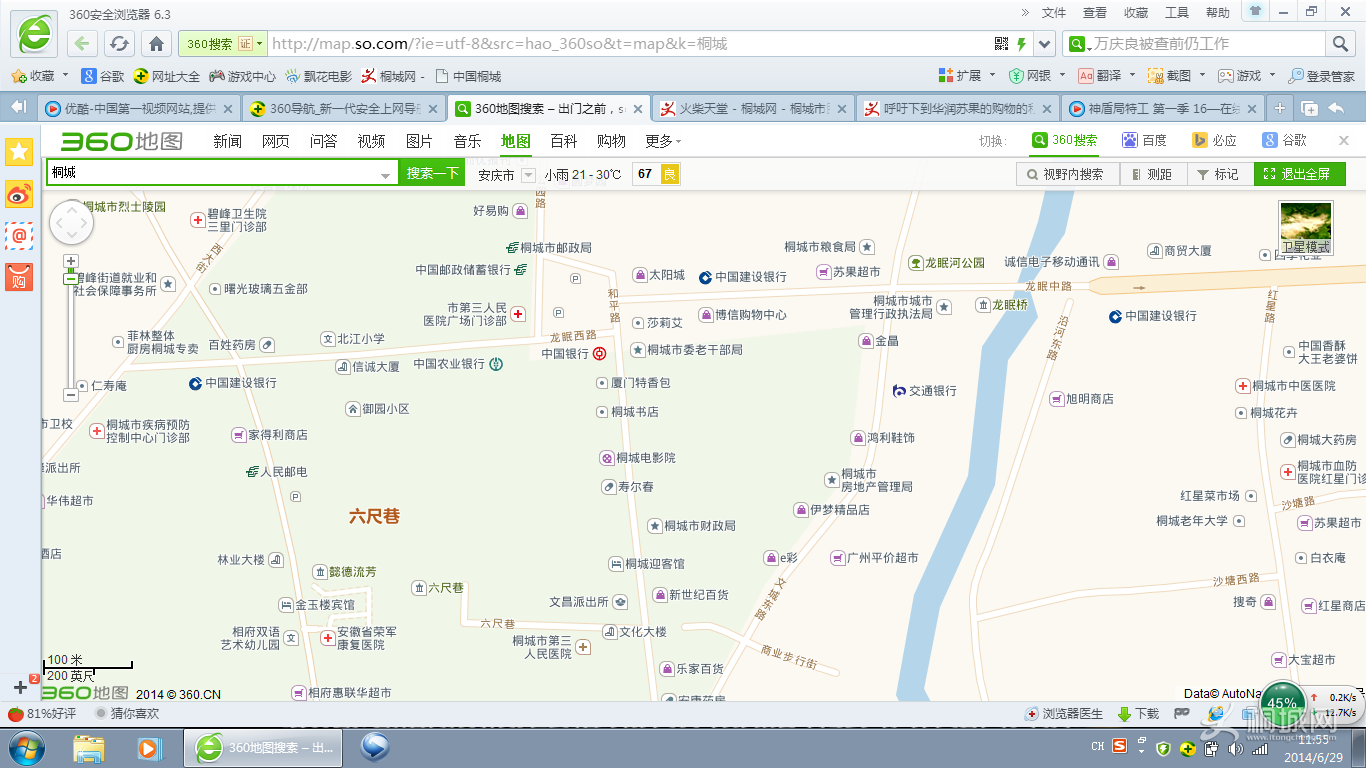Switch to 火柴天堂 桐城网 tab
1366x768 pixels.
(x=753, y=109)
